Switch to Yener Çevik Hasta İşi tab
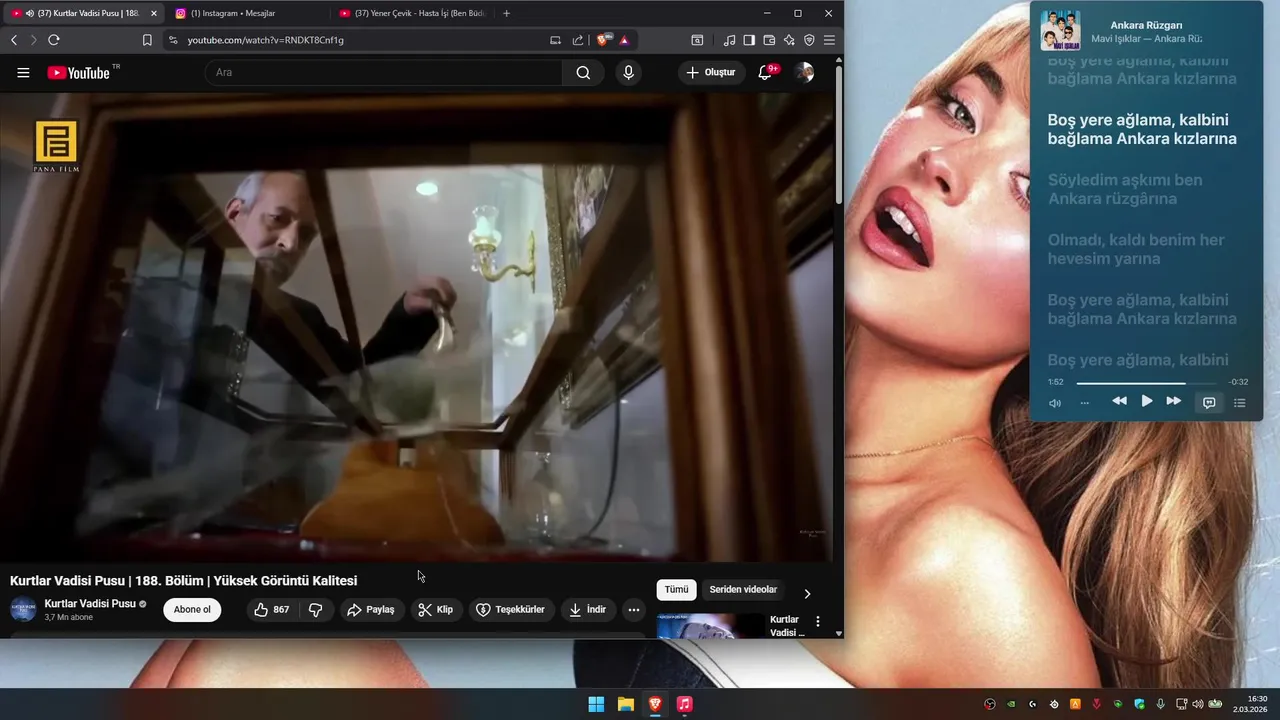1280x720 pixels. pyautogui.click(x=412, y=13)
